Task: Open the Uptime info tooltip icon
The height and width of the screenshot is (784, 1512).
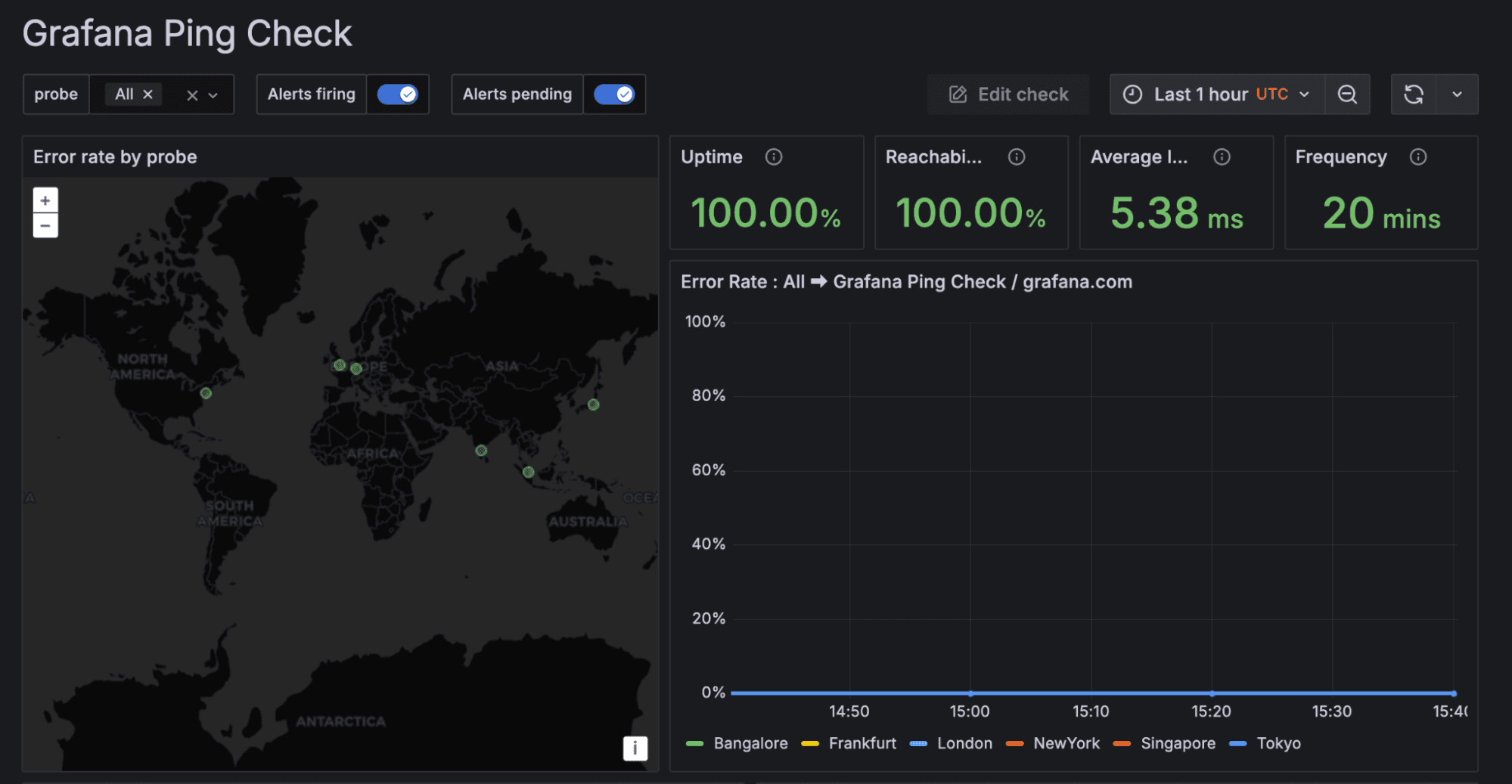Action: coord(774,157)
